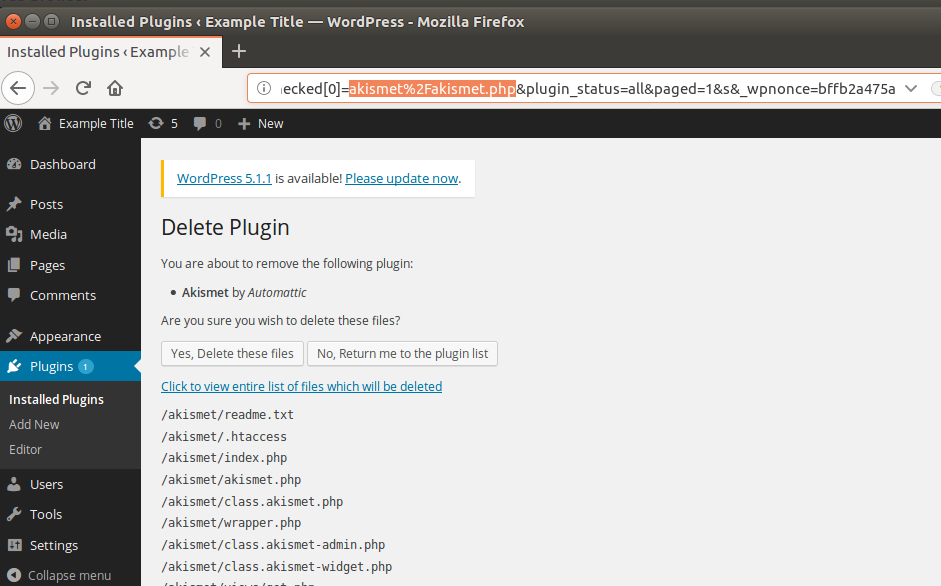Click the Settings sliders icon
Image resolution: width=941 pixels, height=586 pixels.
(14, 545)
